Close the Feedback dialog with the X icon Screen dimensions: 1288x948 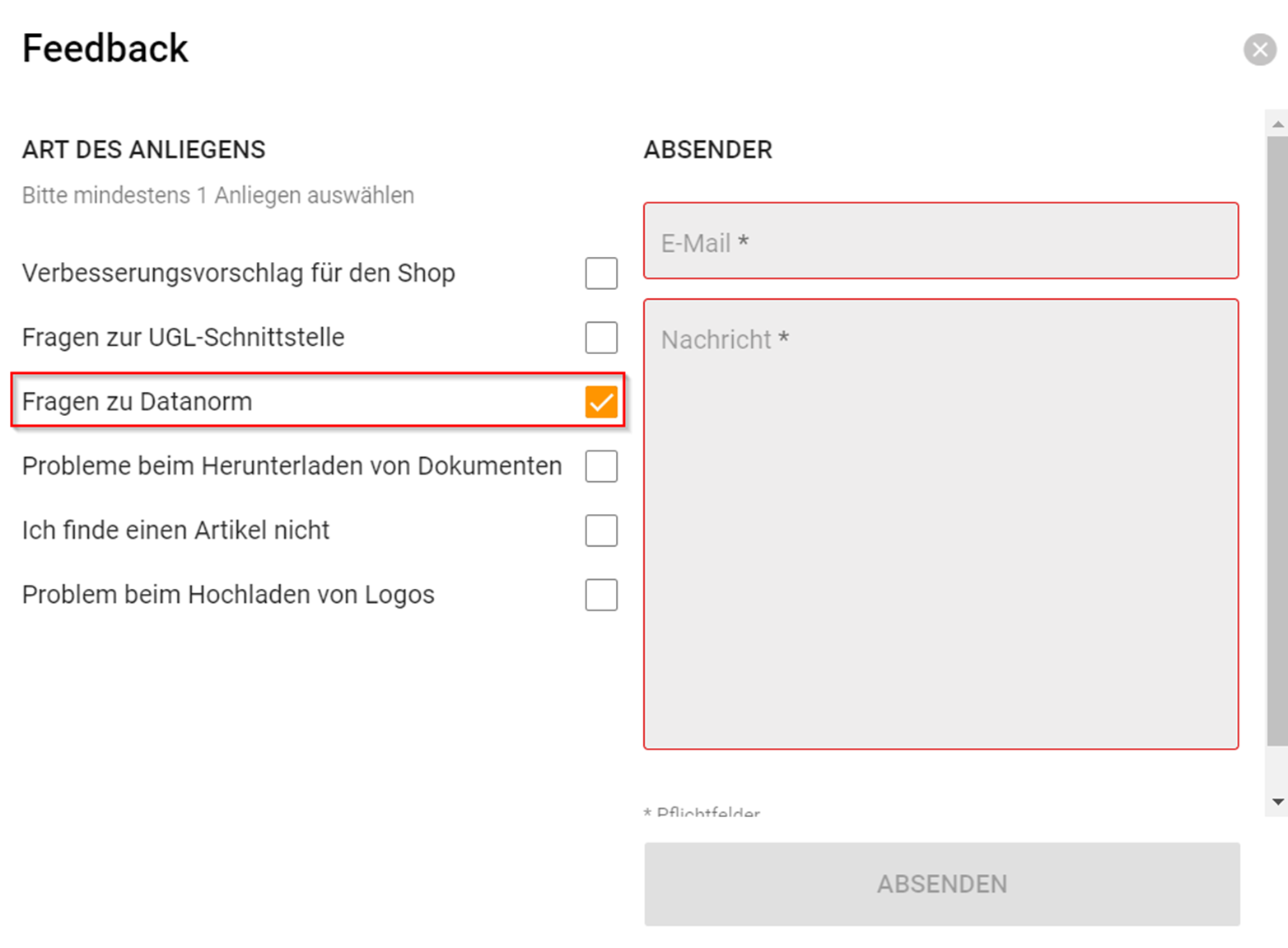(1259, 49)
